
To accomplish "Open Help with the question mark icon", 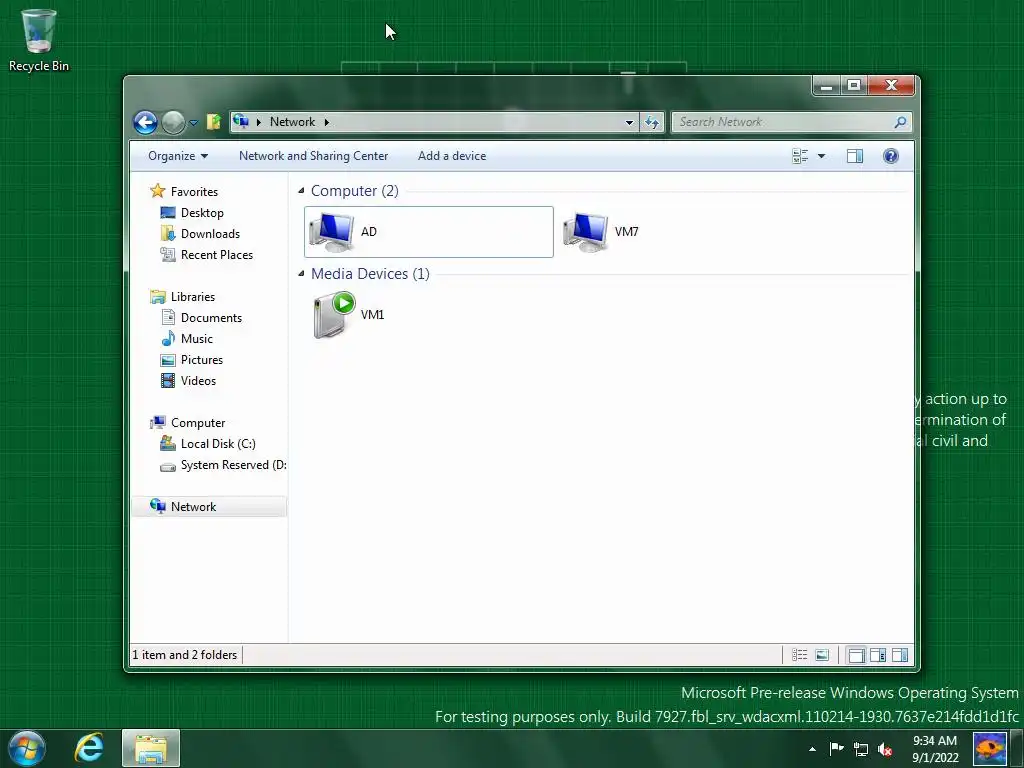I will point(891,156).
